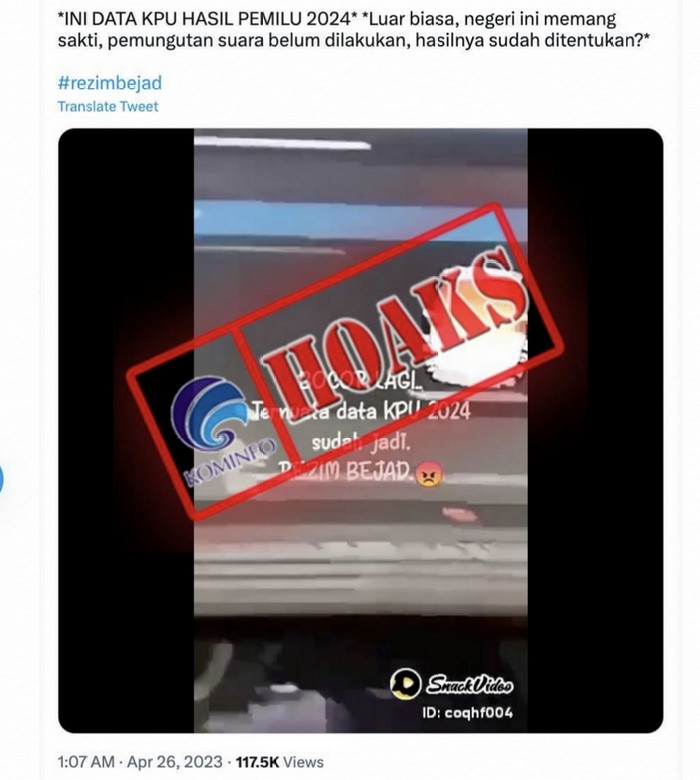Click the KOMINFO label under the logo
This screenshot has width=700, height=780.
point(230,462)
